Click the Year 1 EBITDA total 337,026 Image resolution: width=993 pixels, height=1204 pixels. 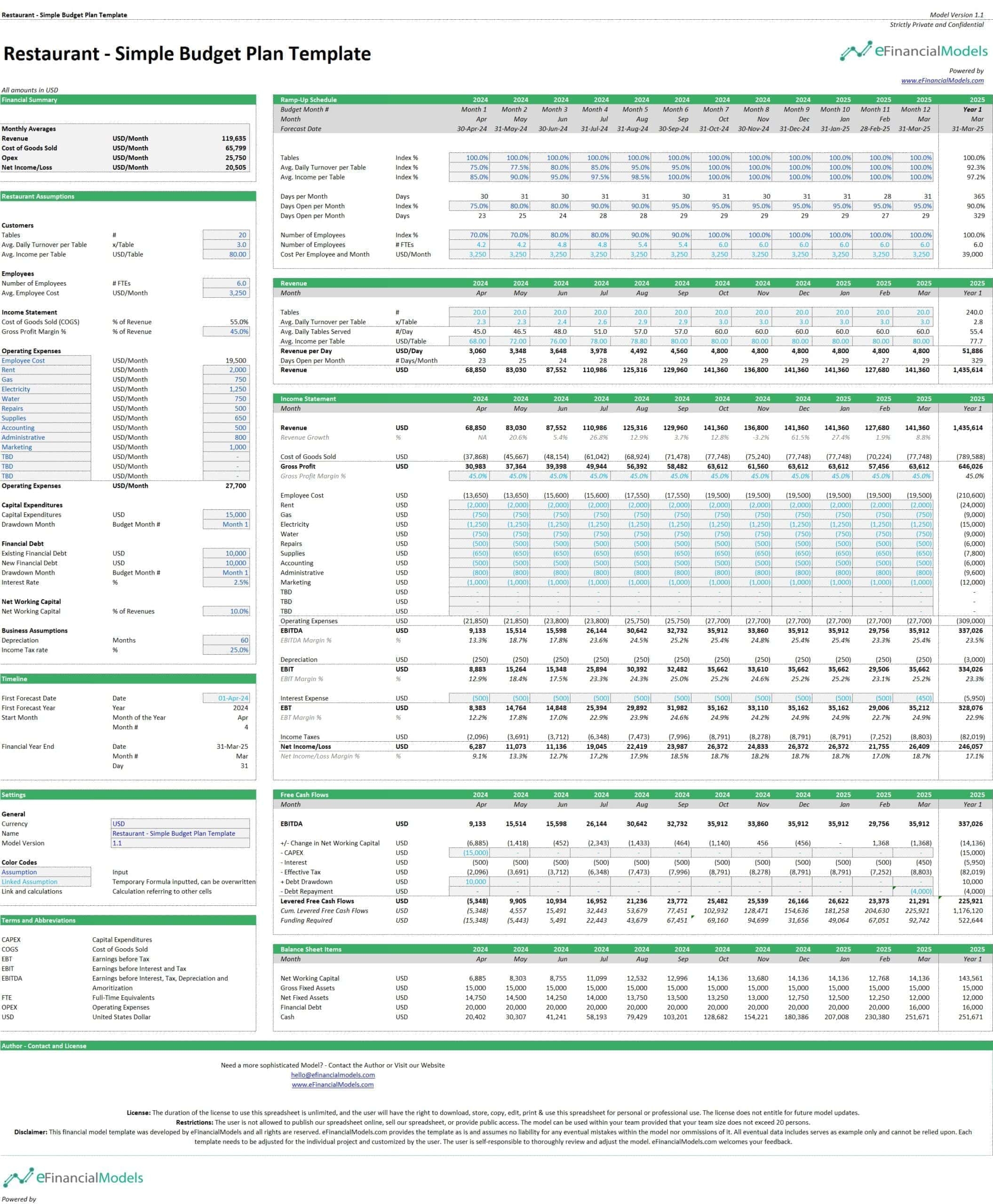pos(971,631)
